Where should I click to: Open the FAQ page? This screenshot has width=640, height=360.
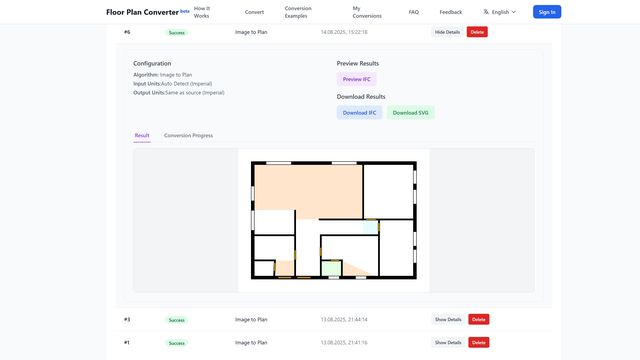[x=413, y=12]
